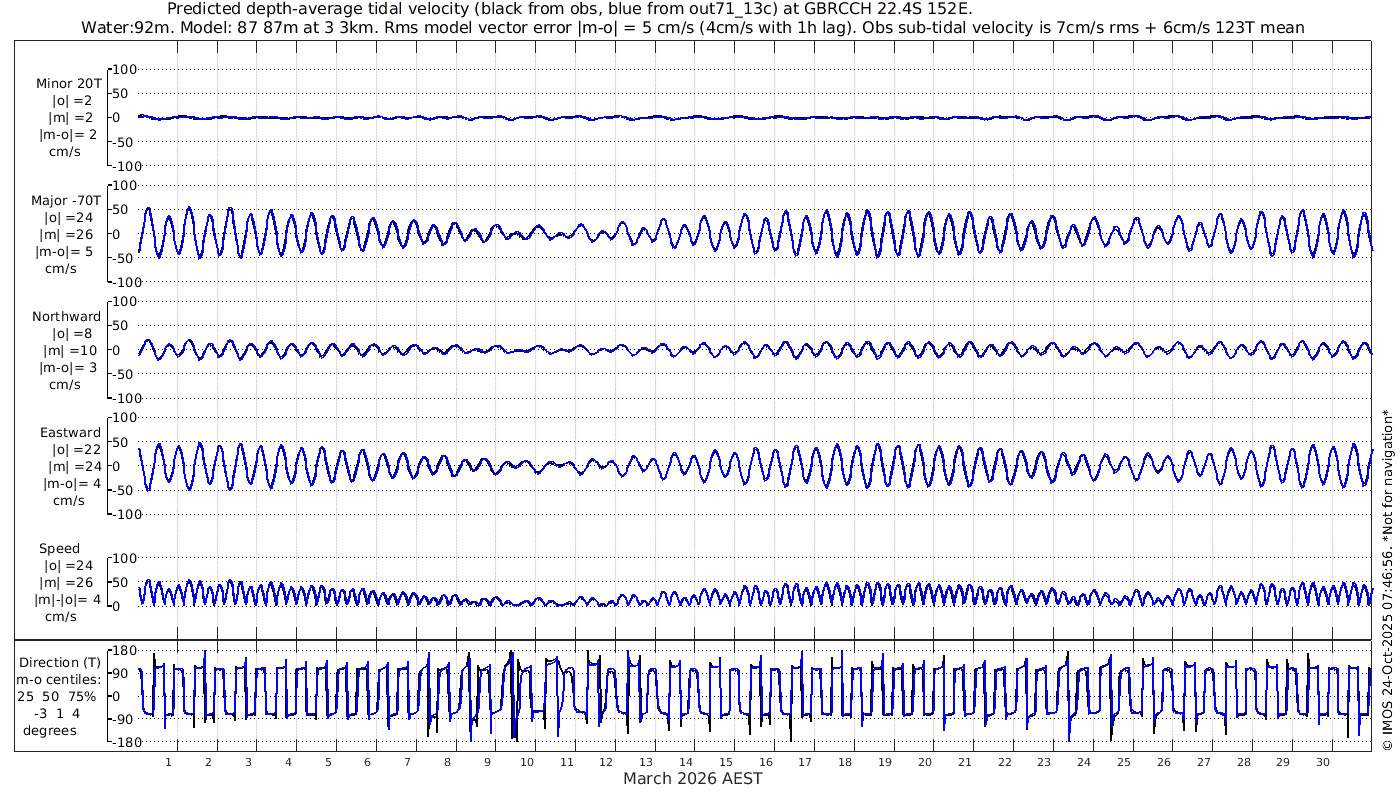Screen dimensions: 1400x800
Task: Click '|m| =24' in the Eastward panel
Action: (x=75, y=467)
